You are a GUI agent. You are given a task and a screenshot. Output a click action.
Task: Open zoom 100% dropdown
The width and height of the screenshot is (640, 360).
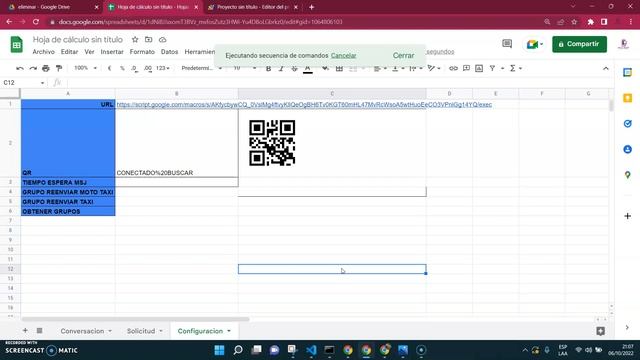(x=85, y=68)
